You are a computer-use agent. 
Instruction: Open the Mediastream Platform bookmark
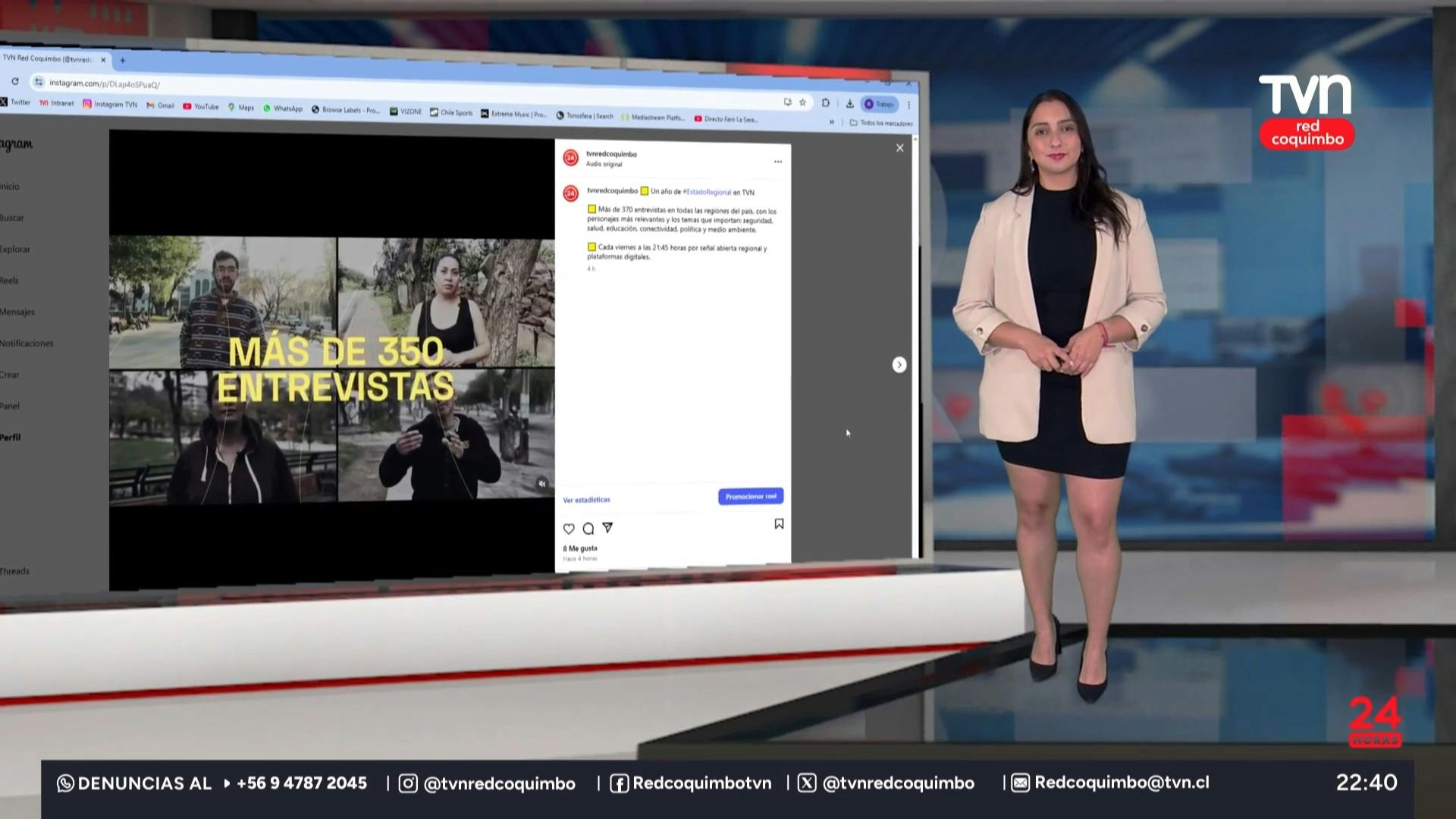coord(653,118)
